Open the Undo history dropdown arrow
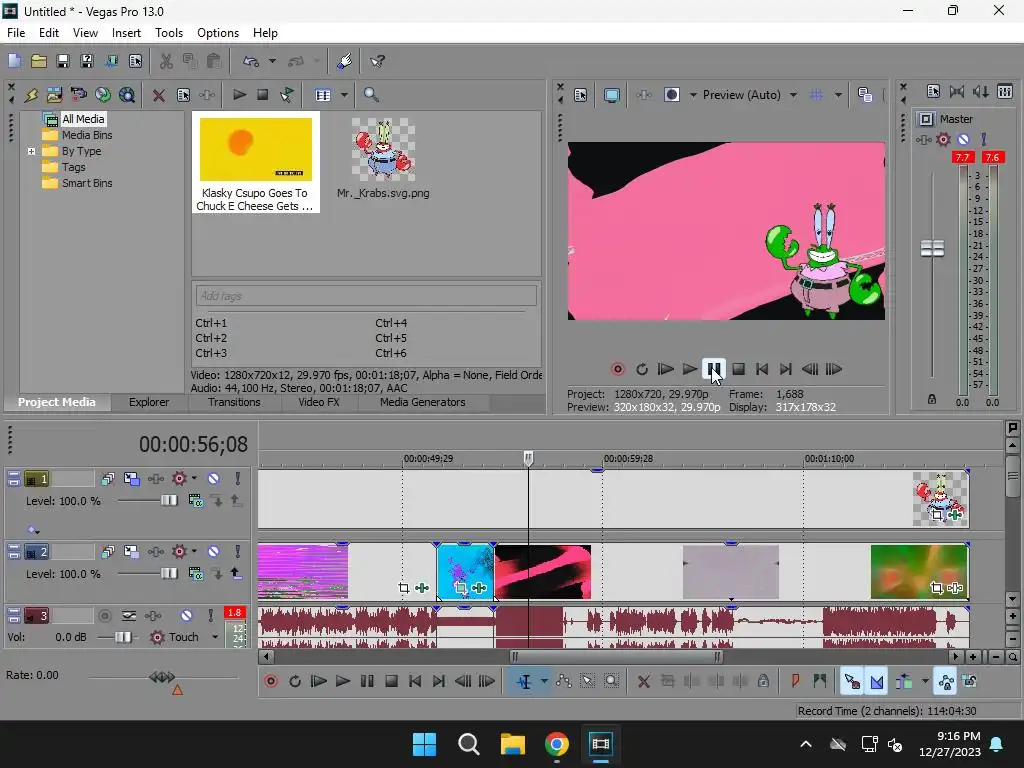 click(x=272, y=61)
